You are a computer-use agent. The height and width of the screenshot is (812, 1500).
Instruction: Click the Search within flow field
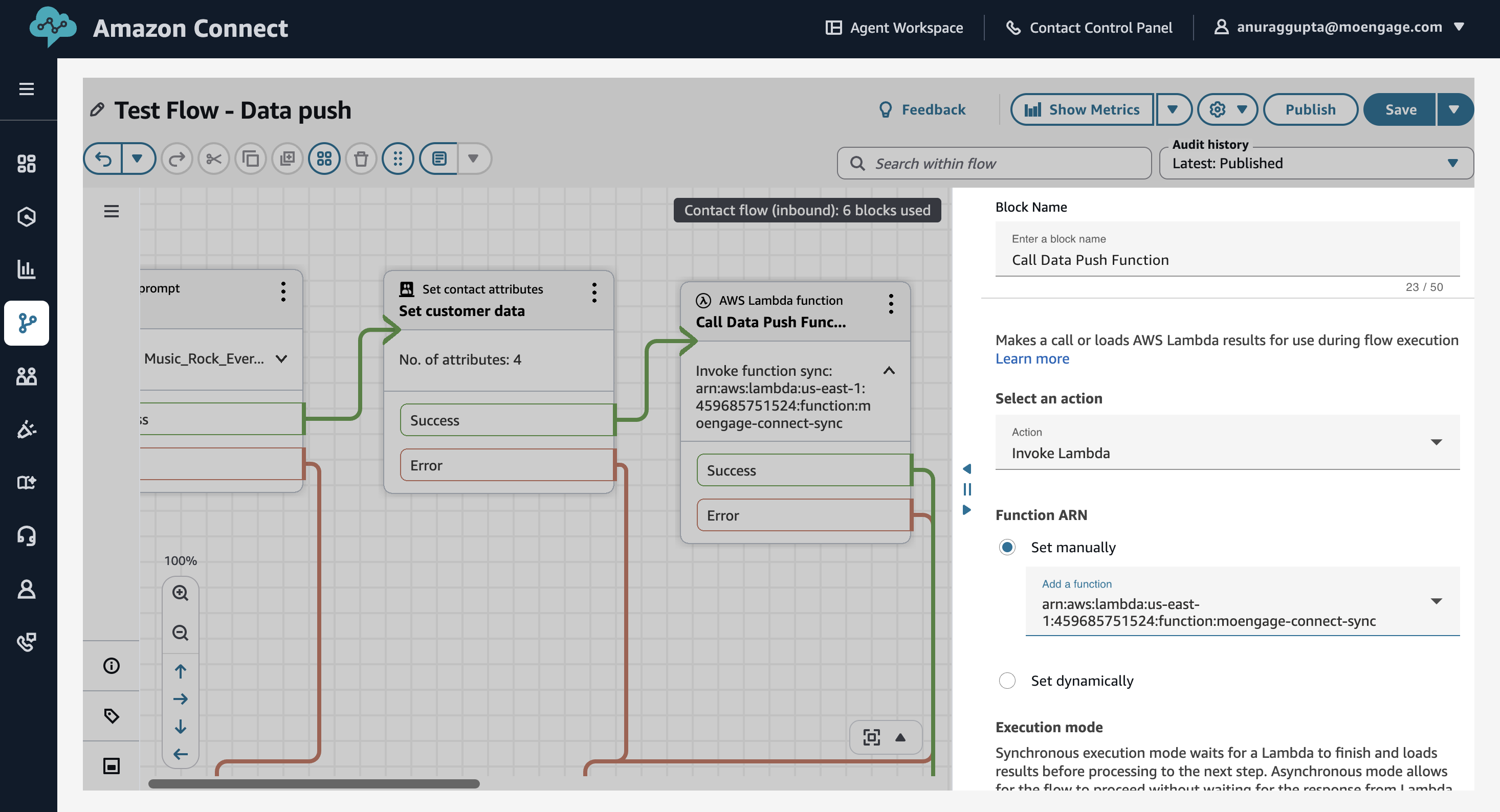point(994,163)
